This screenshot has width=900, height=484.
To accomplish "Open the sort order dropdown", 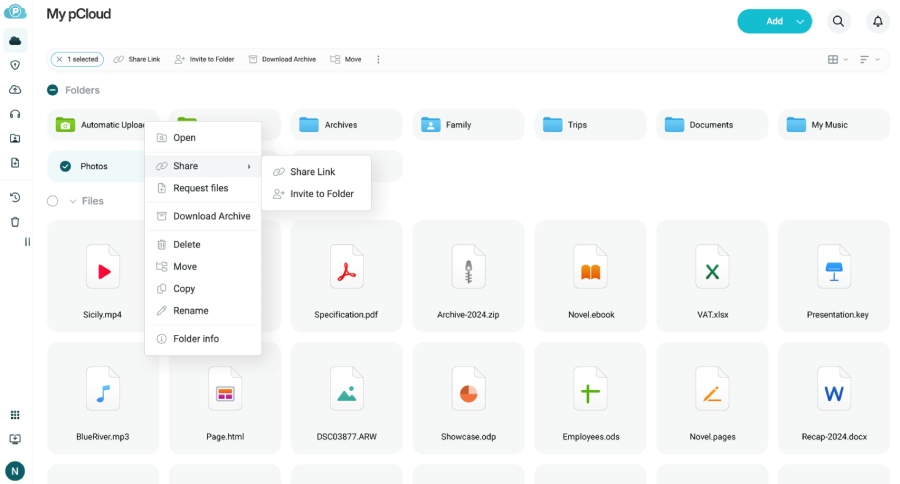I will 870,60.
